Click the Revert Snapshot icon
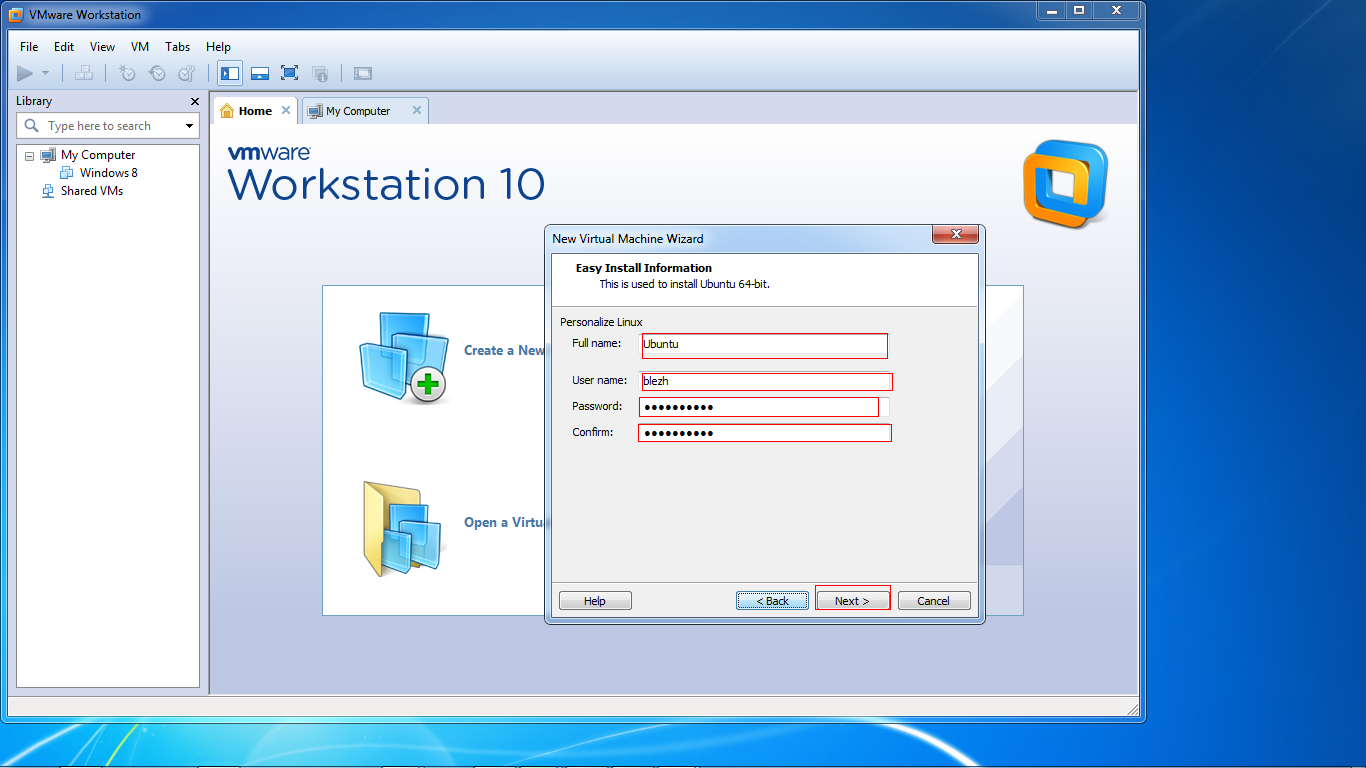 [157, 72]
